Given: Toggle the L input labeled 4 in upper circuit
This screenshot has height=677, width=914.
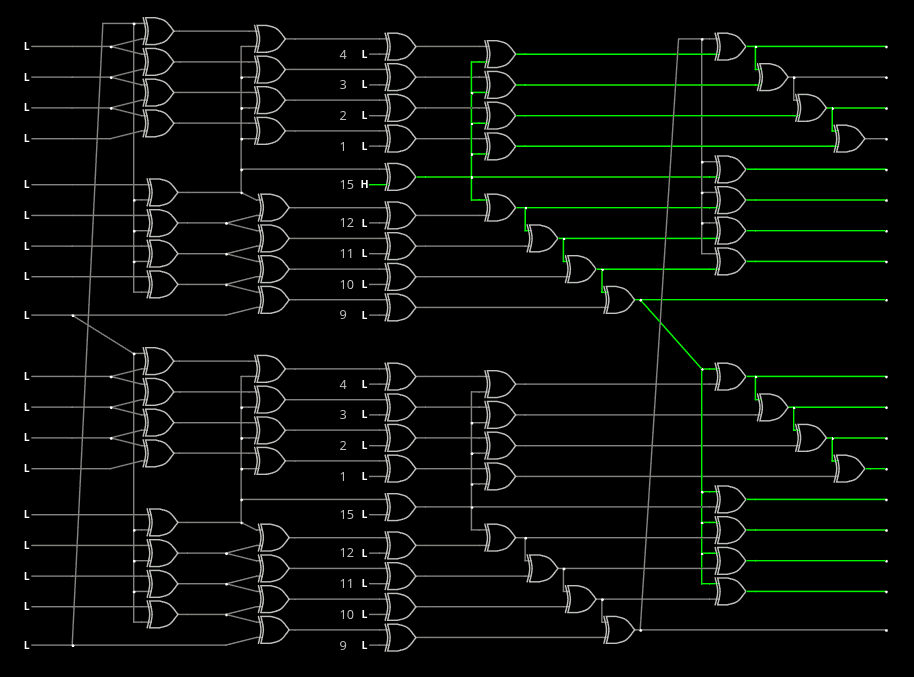Looking at the screenshot, I should (364, 55).
